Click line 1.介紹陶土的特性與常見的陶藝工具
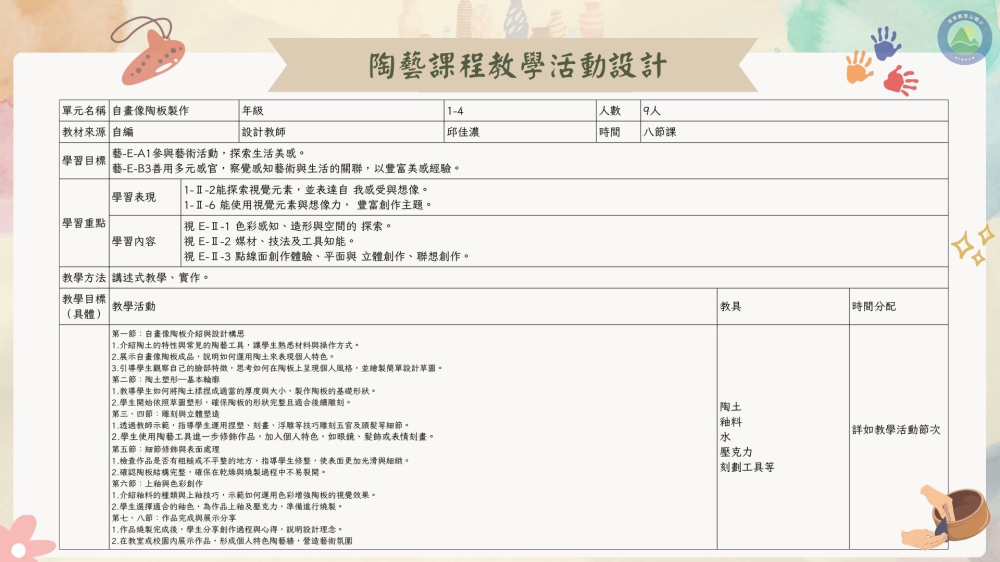This screenshot has height=562, width=1000. click(236, 345)
